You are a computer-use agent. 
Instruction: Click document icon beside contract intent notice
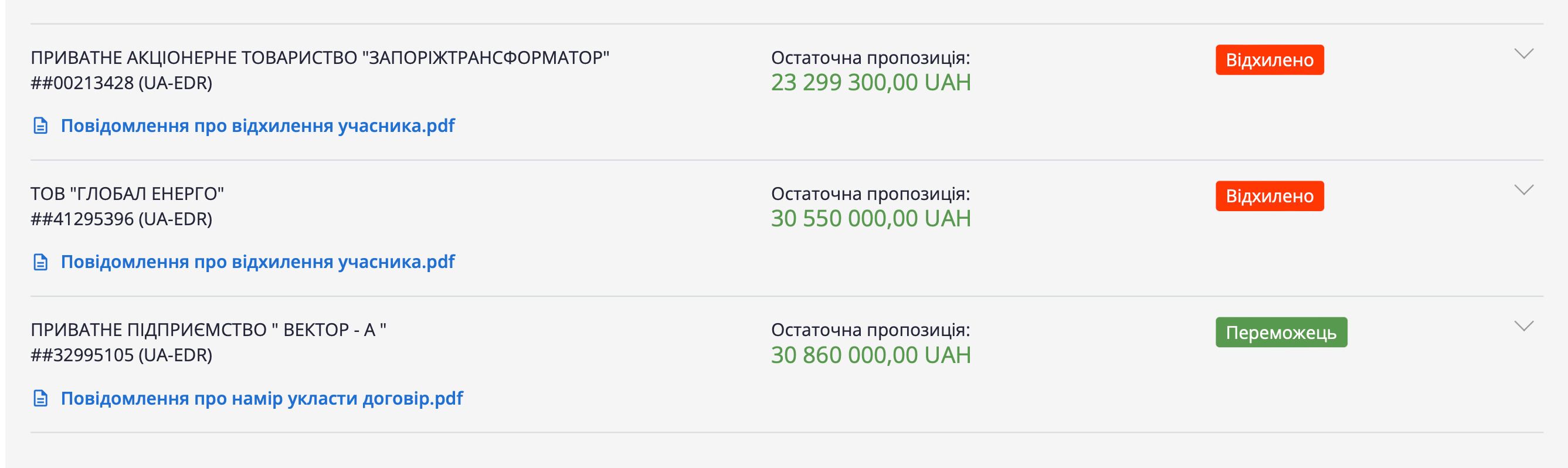coord(40,399)
